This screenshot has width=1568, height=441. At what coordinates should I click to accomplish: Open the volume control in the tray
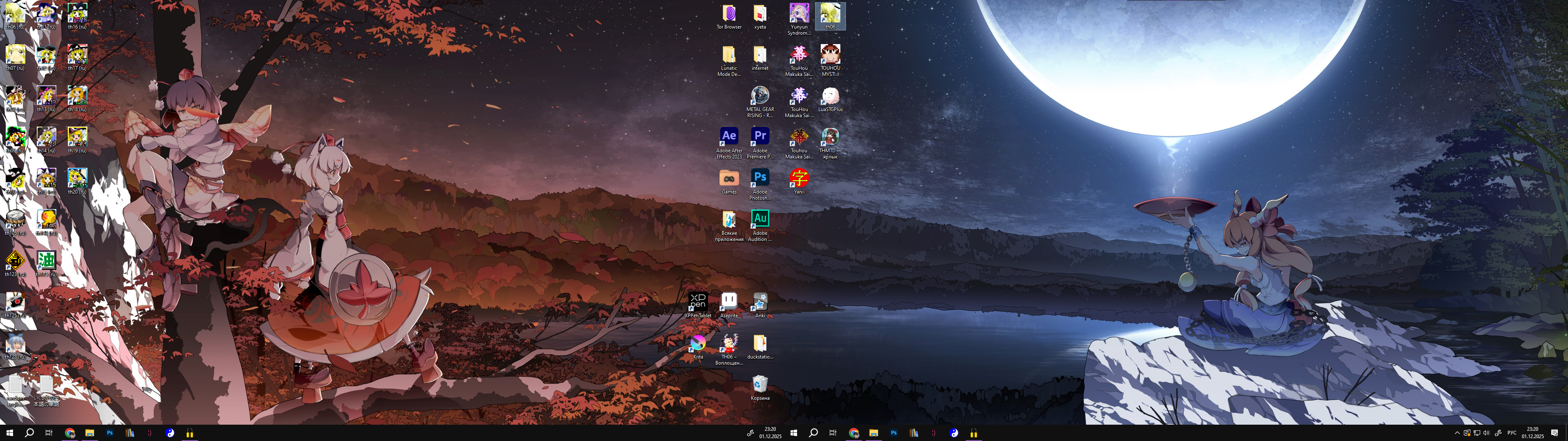pyautogui.click(x=1486, y=433)
